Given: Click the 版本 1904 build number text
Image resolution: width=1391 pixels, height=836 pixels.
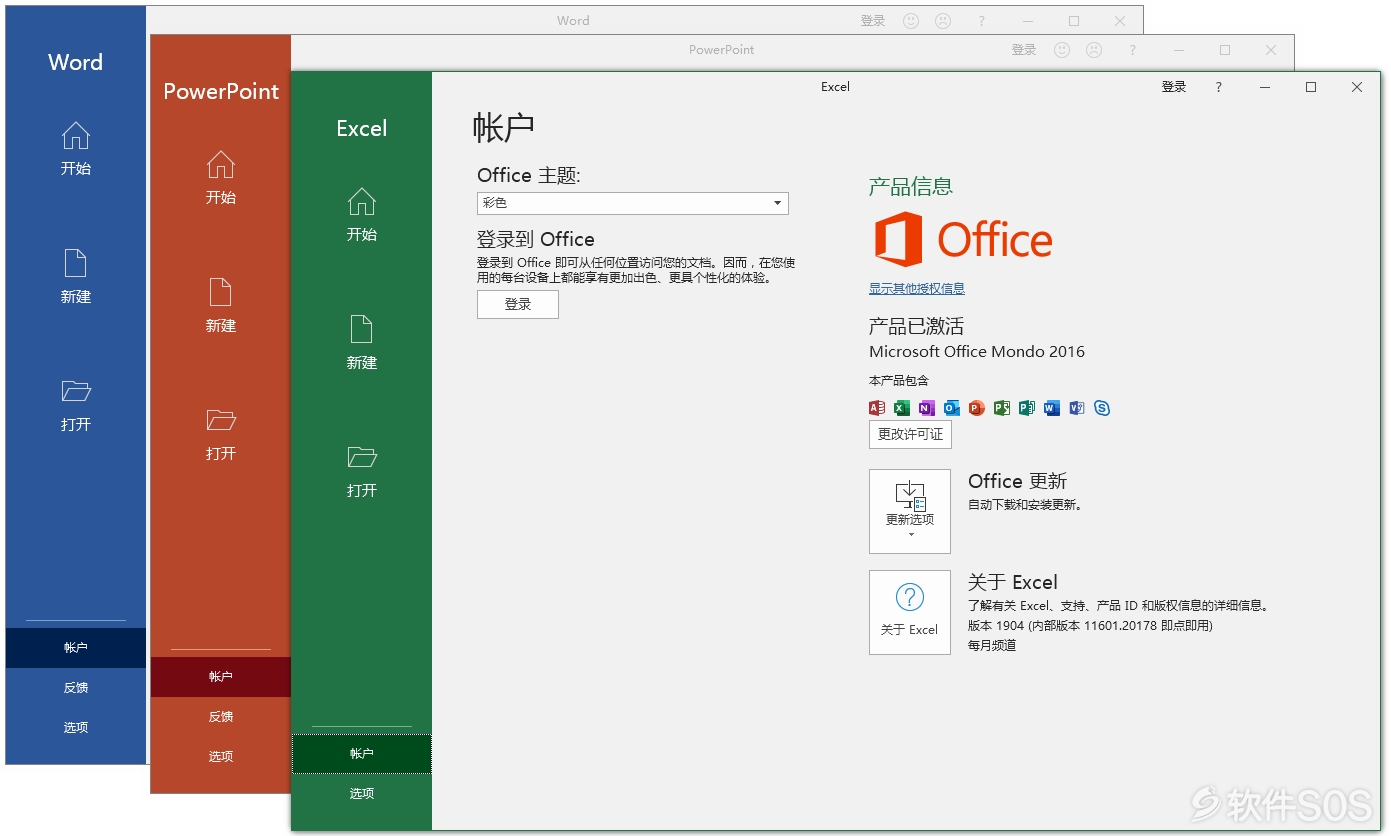Looking at the screenshot, I should [1090, 626].
